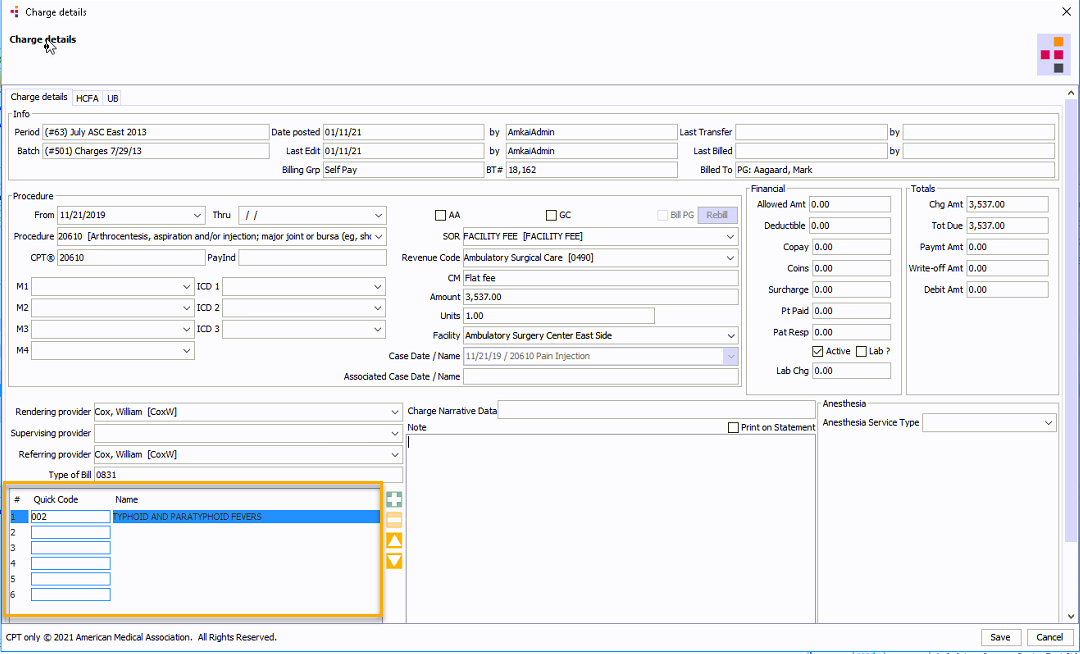The height and width of the screenshot is (654, 1080).
Task: Click the Quick Code field in row 6
Action: [x=70, y=594]
